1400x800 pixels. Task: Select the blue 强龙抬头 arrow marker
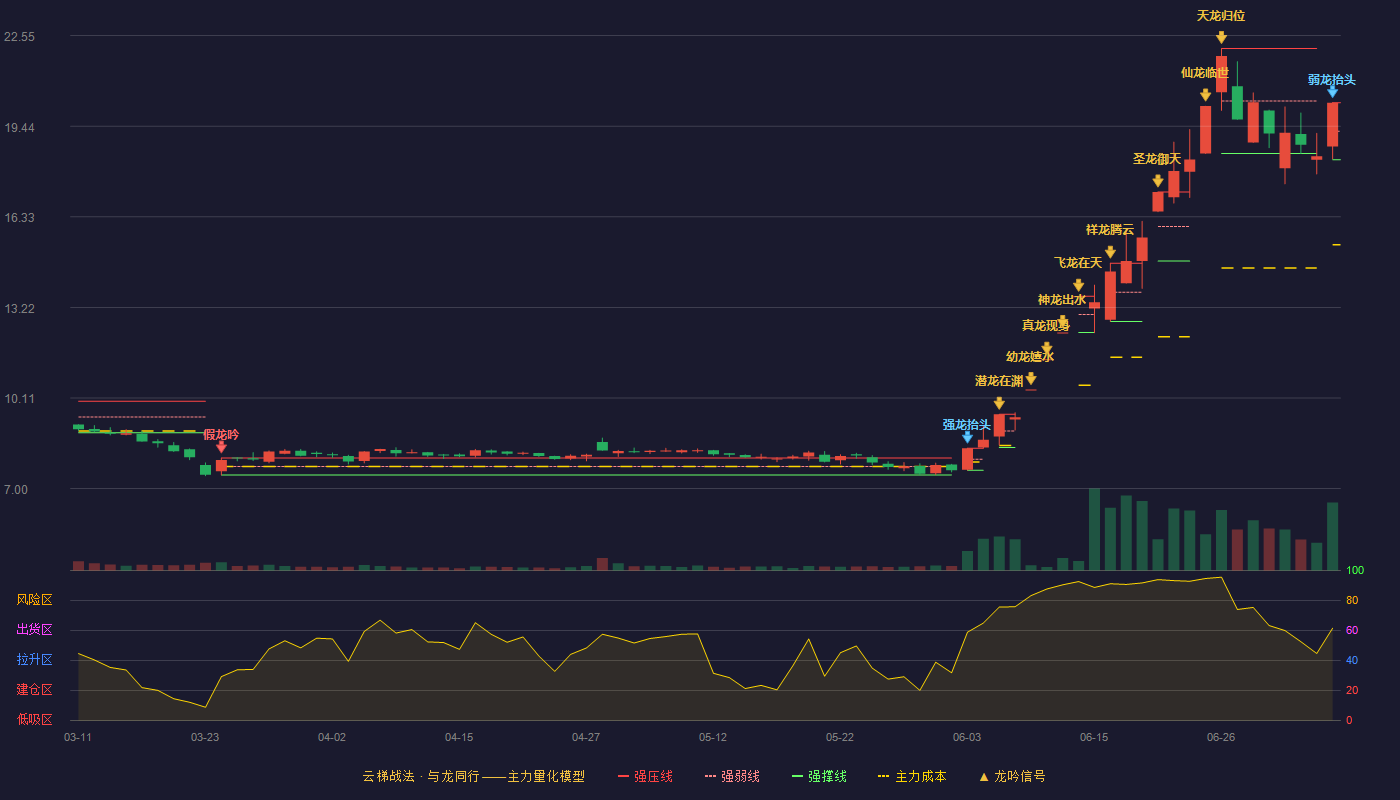click(x=967, y=437)
